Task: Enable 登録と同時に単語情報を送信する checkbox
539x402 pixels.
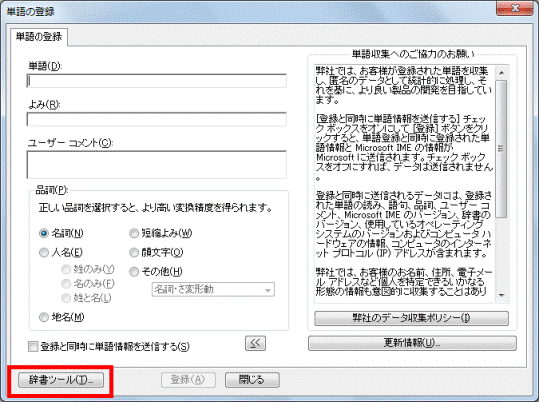Action: click(33, 347)
